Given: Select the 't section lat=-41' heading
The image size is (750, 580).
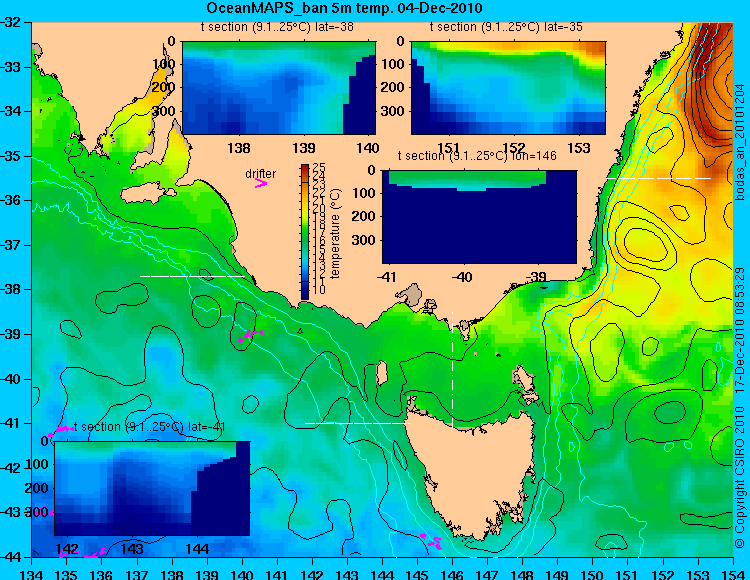Looking at the screenshot, I should click(149, 427).
